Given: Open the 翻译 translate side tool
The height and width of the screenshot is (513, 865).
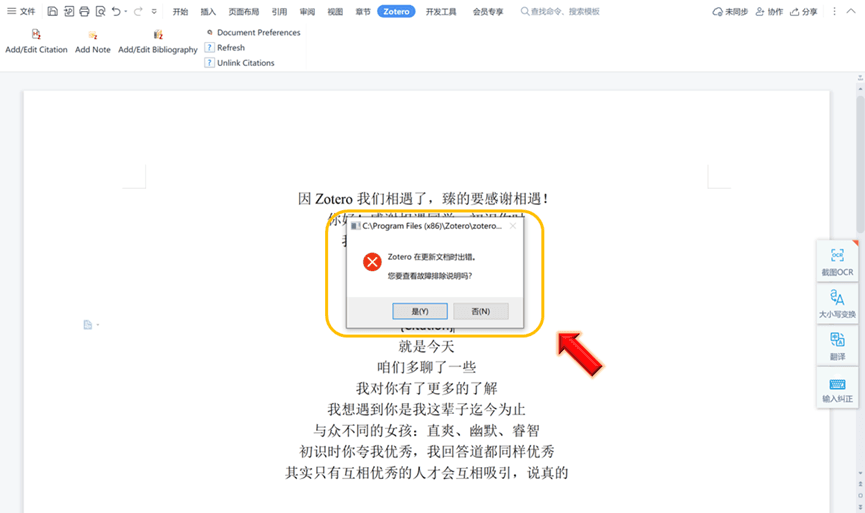Looking at the screenshot, I should pos(837,346).
